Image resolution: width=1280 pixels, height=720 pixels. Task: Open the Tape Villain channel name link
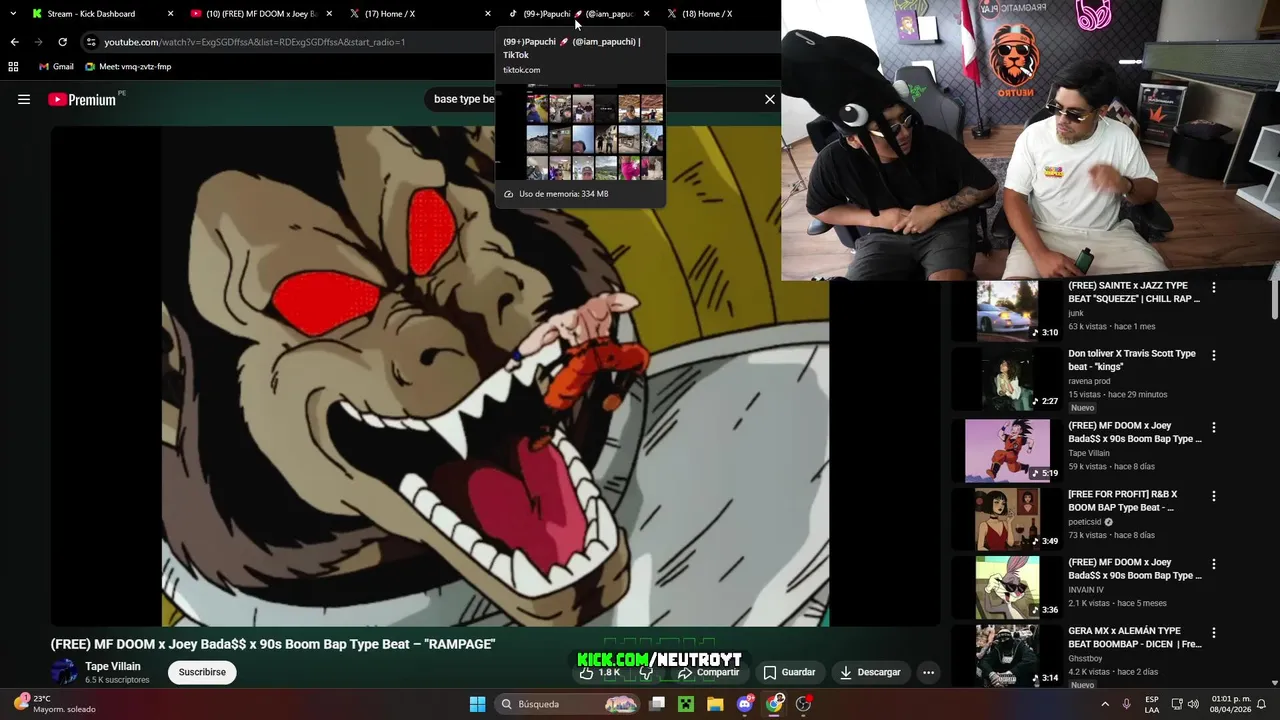(x=113, y=667)
